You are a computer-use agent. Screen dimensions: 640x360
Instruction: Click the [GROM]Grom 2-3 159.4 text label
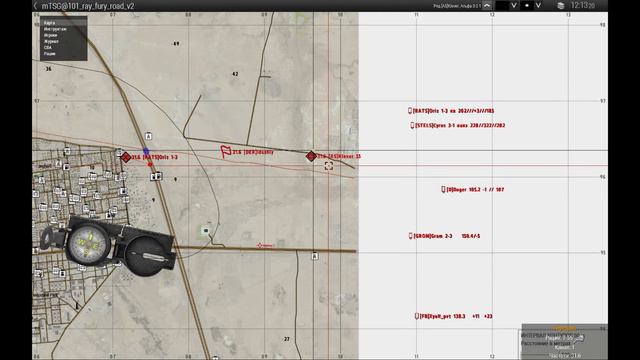pyautogui.click(x=447, y=236)
